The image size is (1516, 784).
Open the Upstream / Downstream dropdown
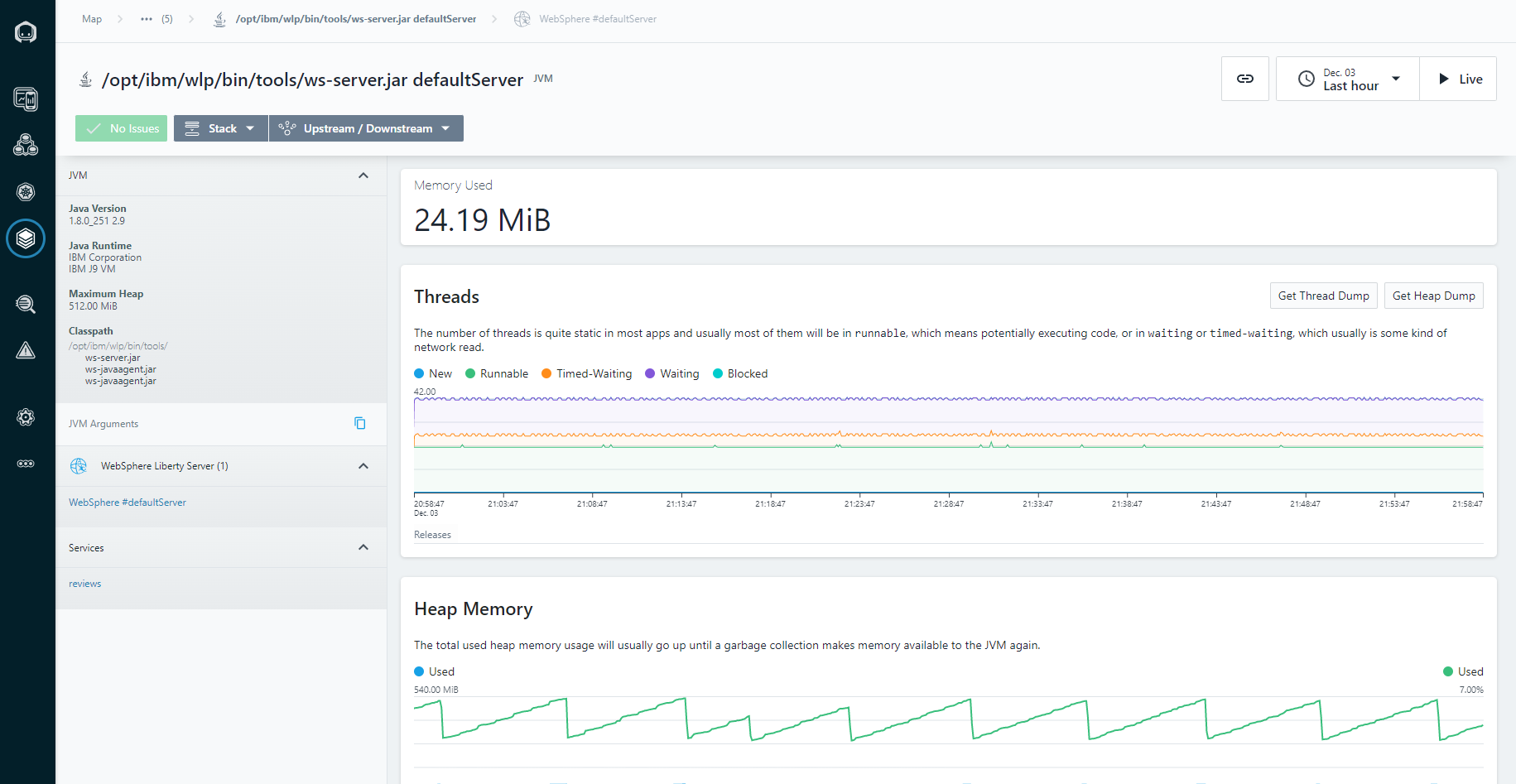[x=366, y=128]
